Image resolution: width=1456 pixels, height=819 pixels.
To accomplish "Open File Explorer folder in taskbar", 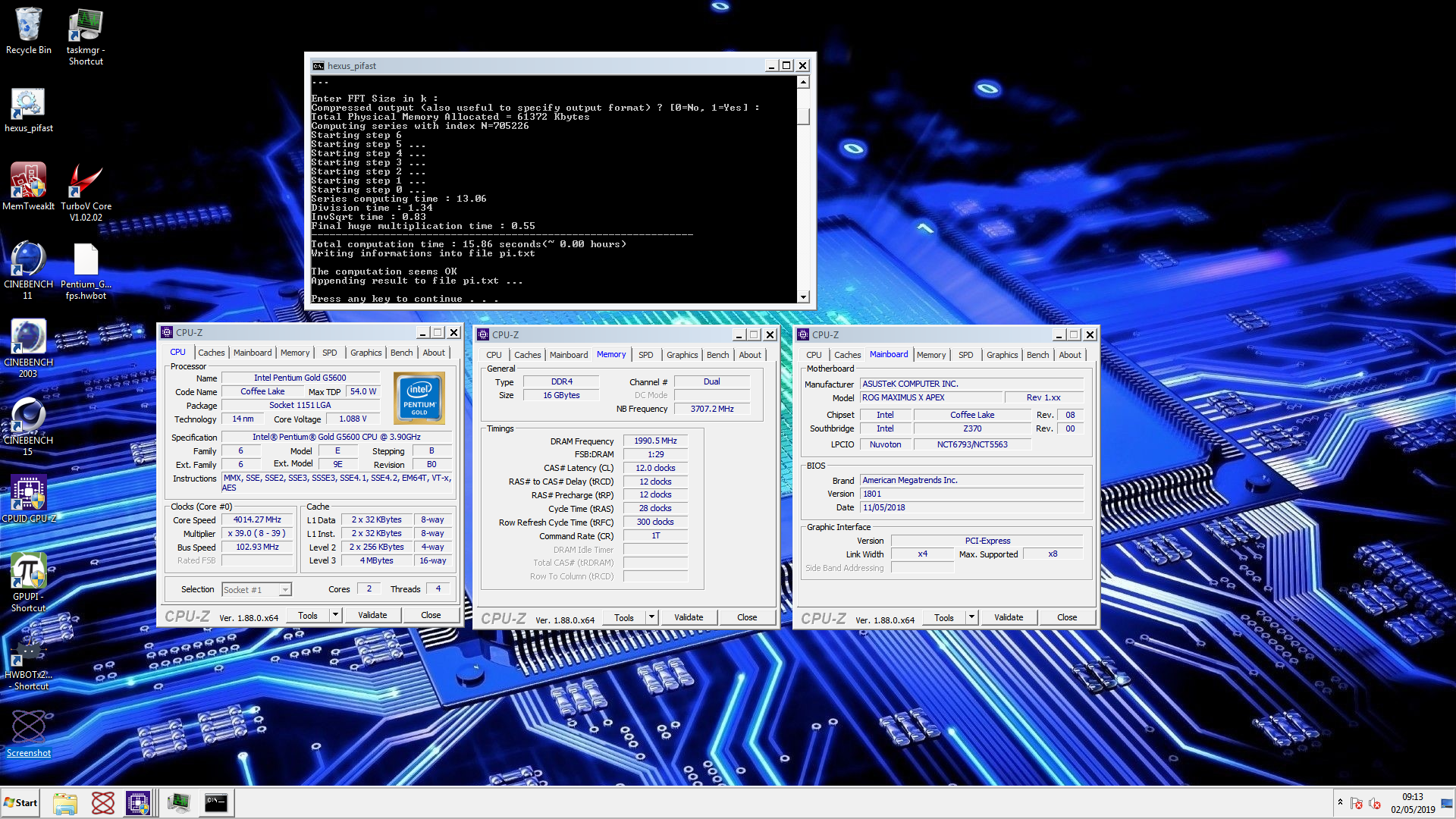I will pyautogui.click(x=65, y=803).
